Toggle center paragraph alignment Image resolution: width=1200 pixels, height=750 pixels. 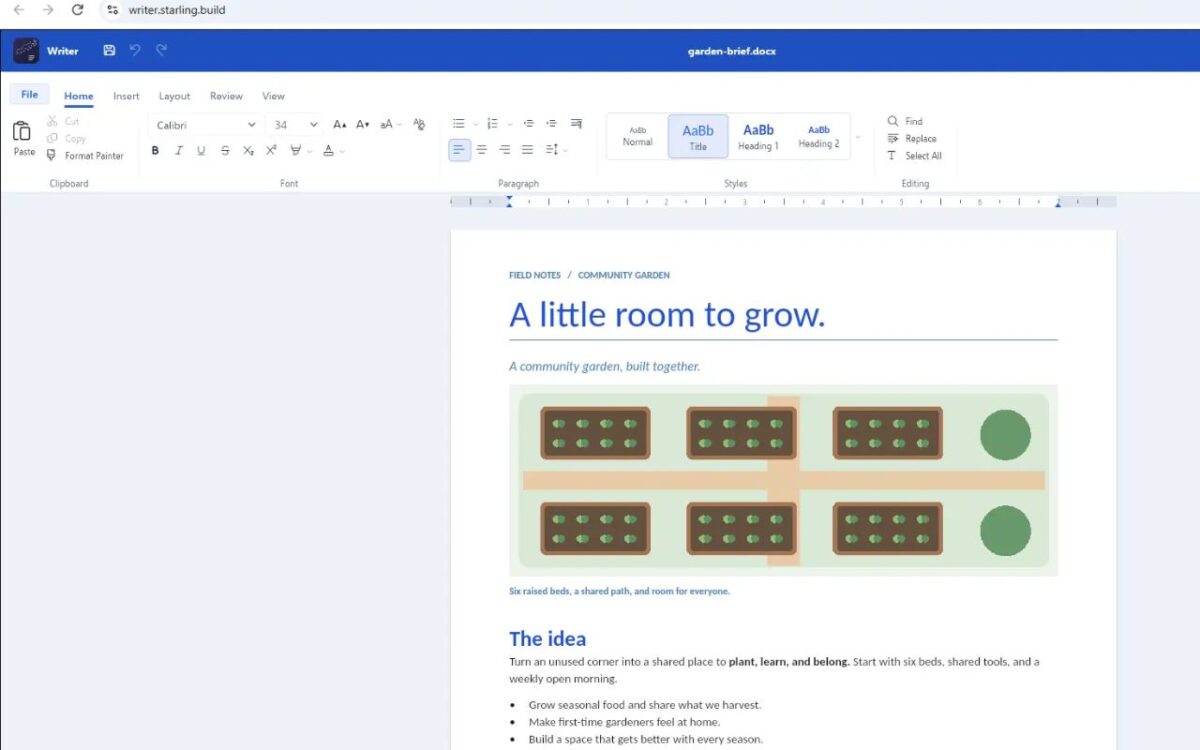[482, 150]
